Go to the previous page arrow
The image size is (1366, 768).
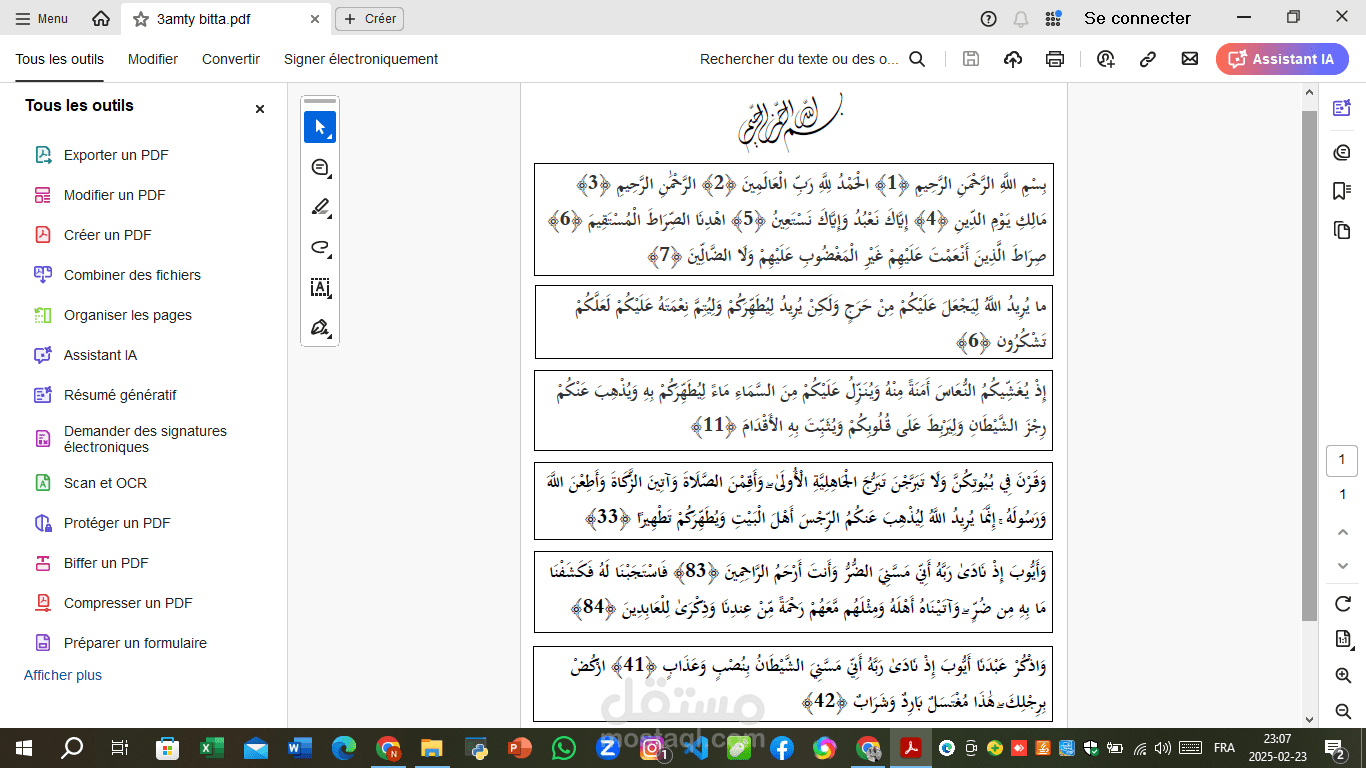[x=1343, y=531]
